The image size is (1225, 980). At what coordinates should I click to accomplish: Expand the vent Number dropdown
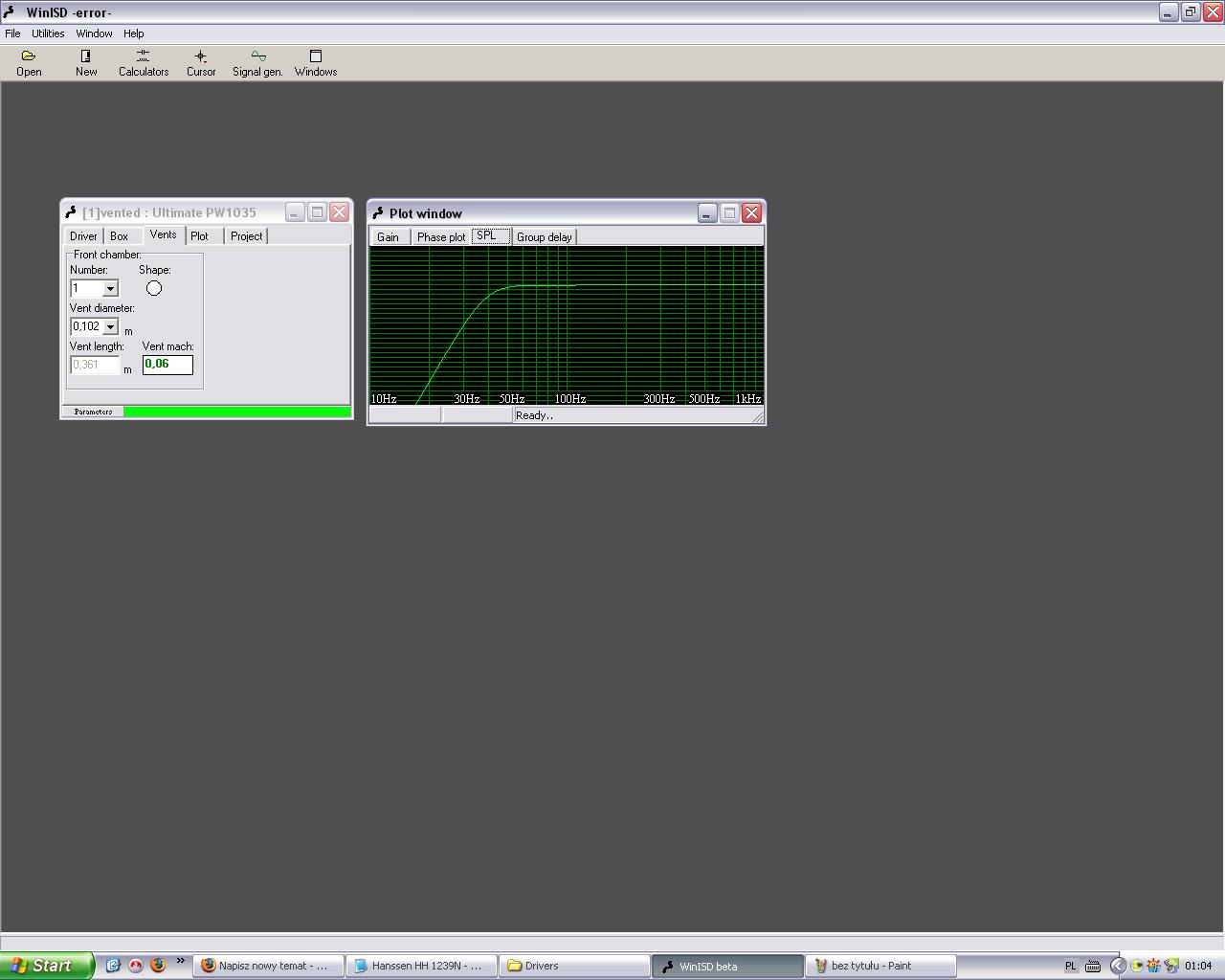tap(110, 289)
